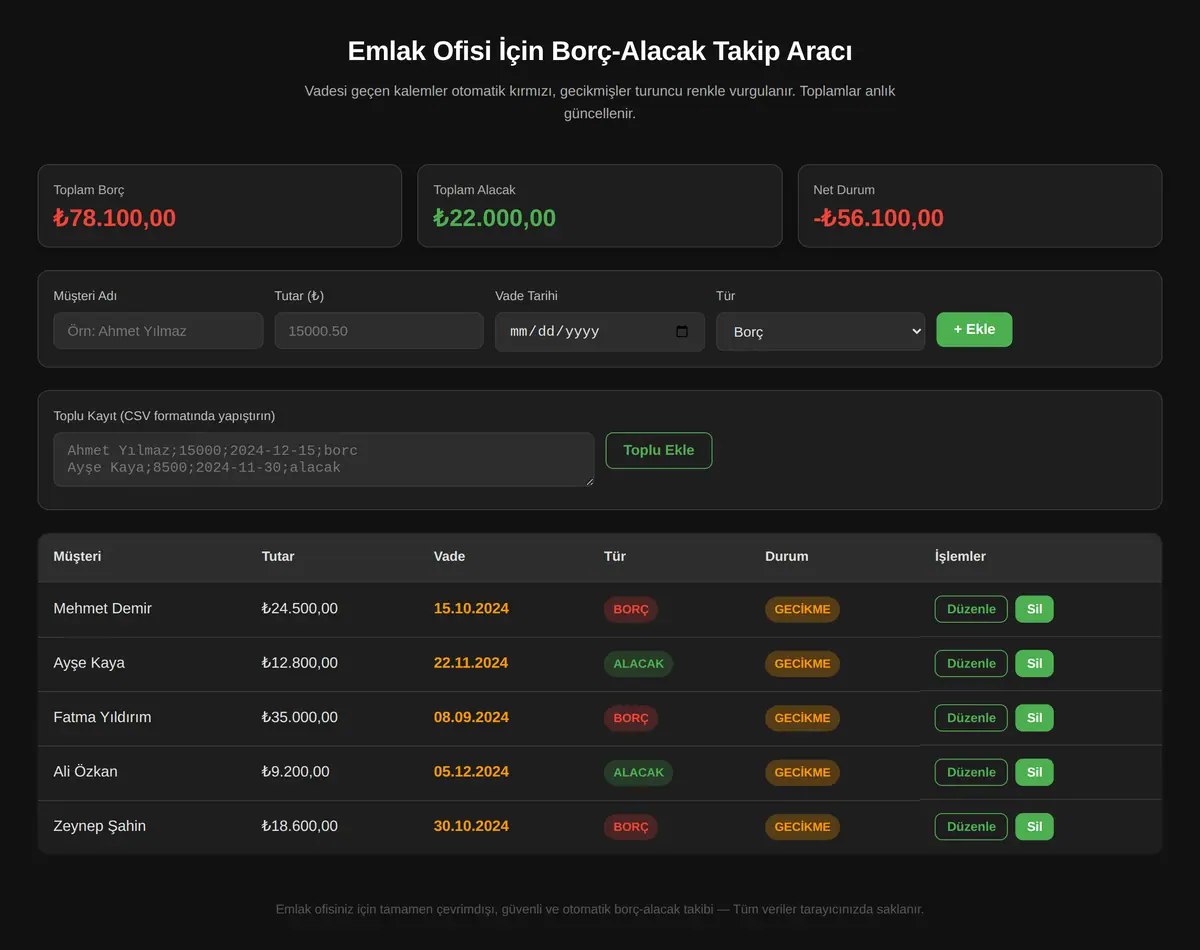The height and width of the screenshot is (950, 1200).
Task: Remove Ayşe Kaya row via Sil
Action: tap(1034, 663)
